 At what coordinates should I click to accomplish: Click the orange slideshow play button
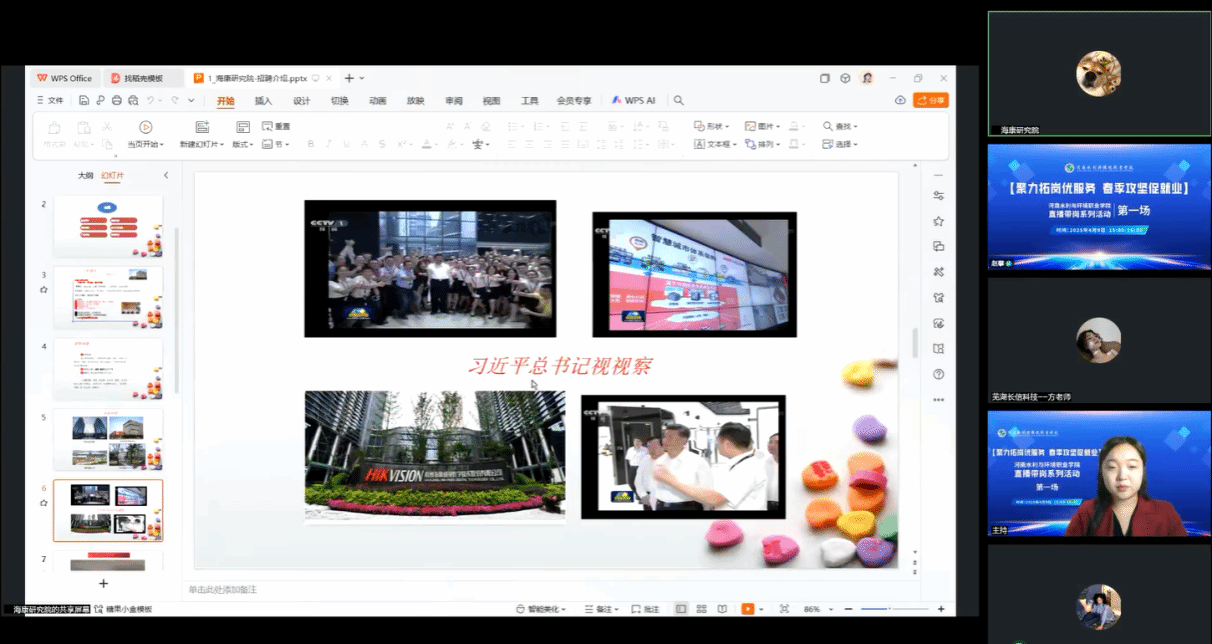click(x=747, y=609)
